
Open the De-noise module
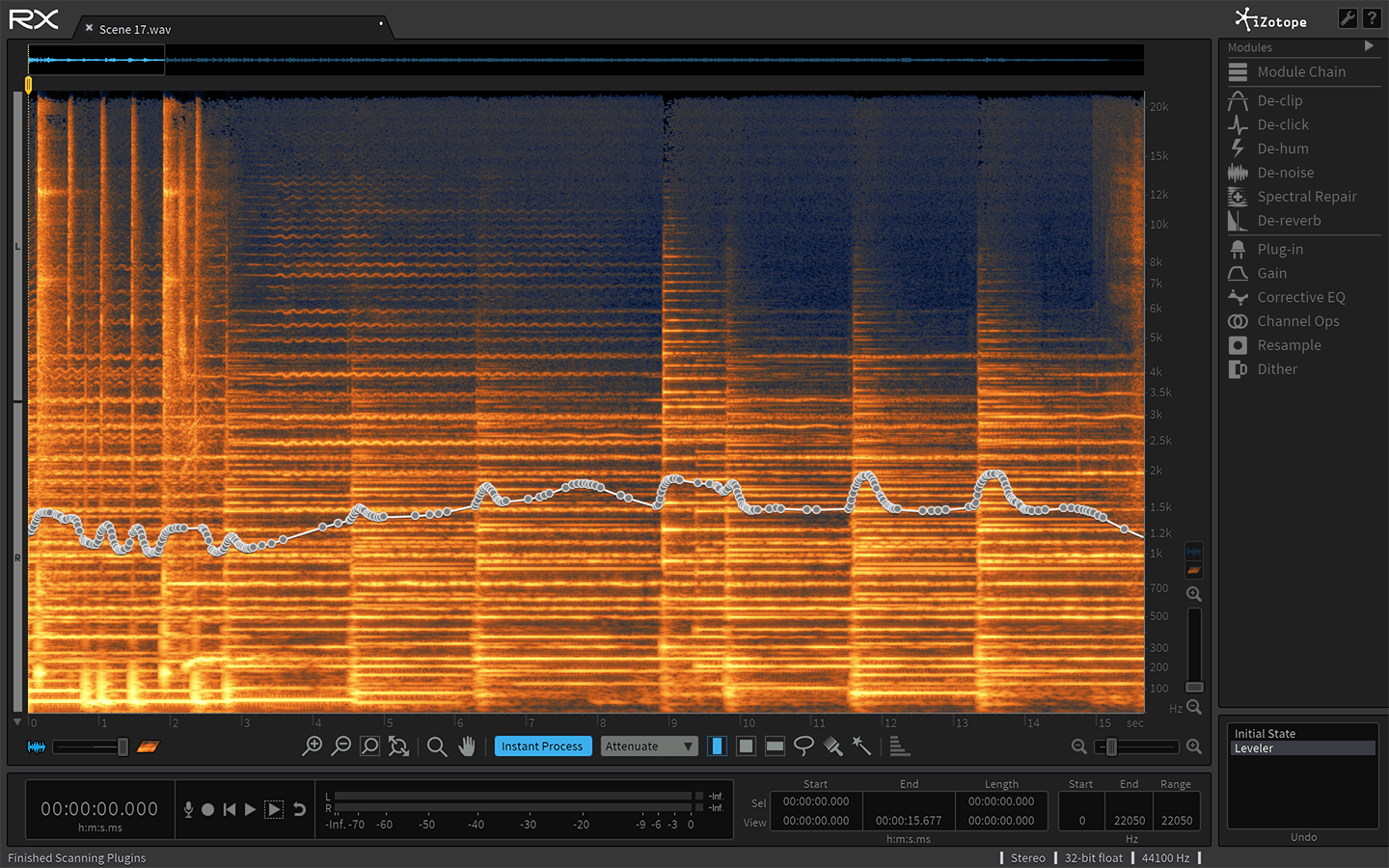point(1285,173)
